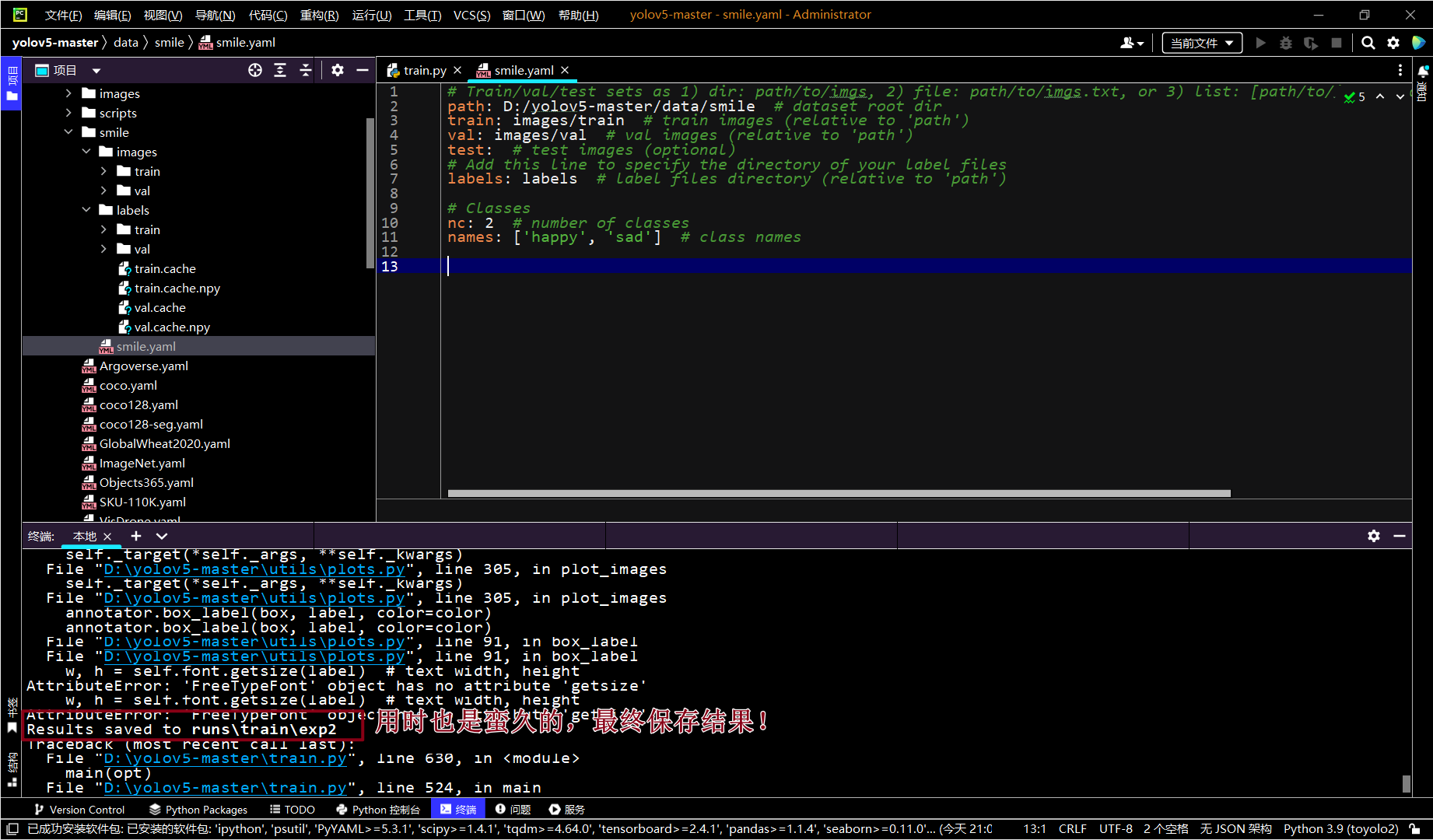Click Expand All in project panel
This screenshot has width=1433, height=840.
280,70
